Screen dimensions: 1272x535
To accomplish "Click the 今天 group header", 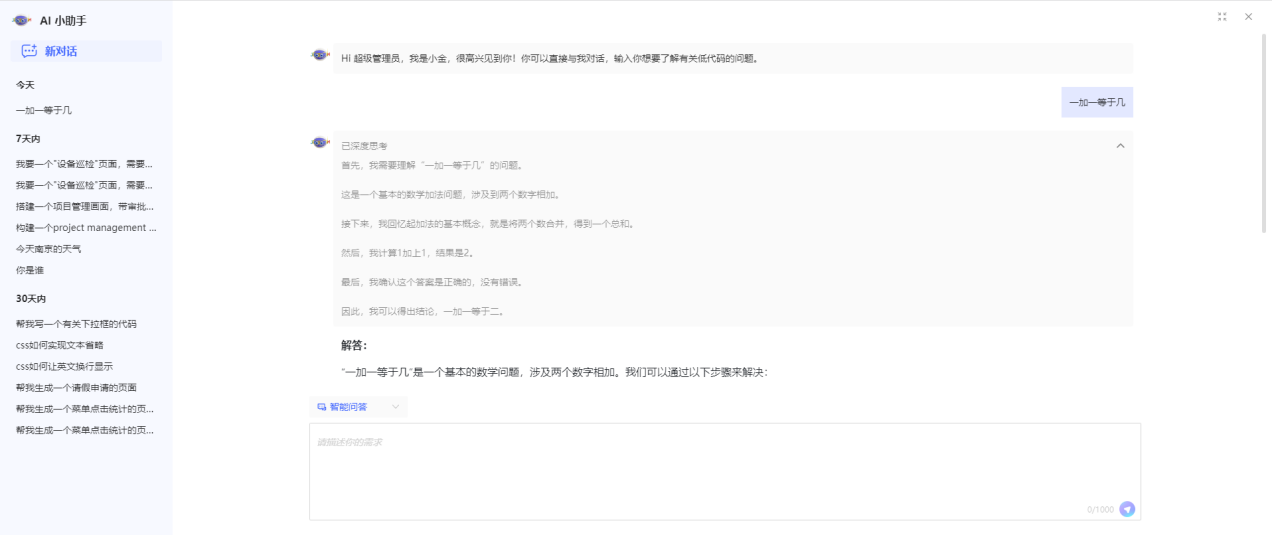I will pyautogui.click(x=25, y=85).
